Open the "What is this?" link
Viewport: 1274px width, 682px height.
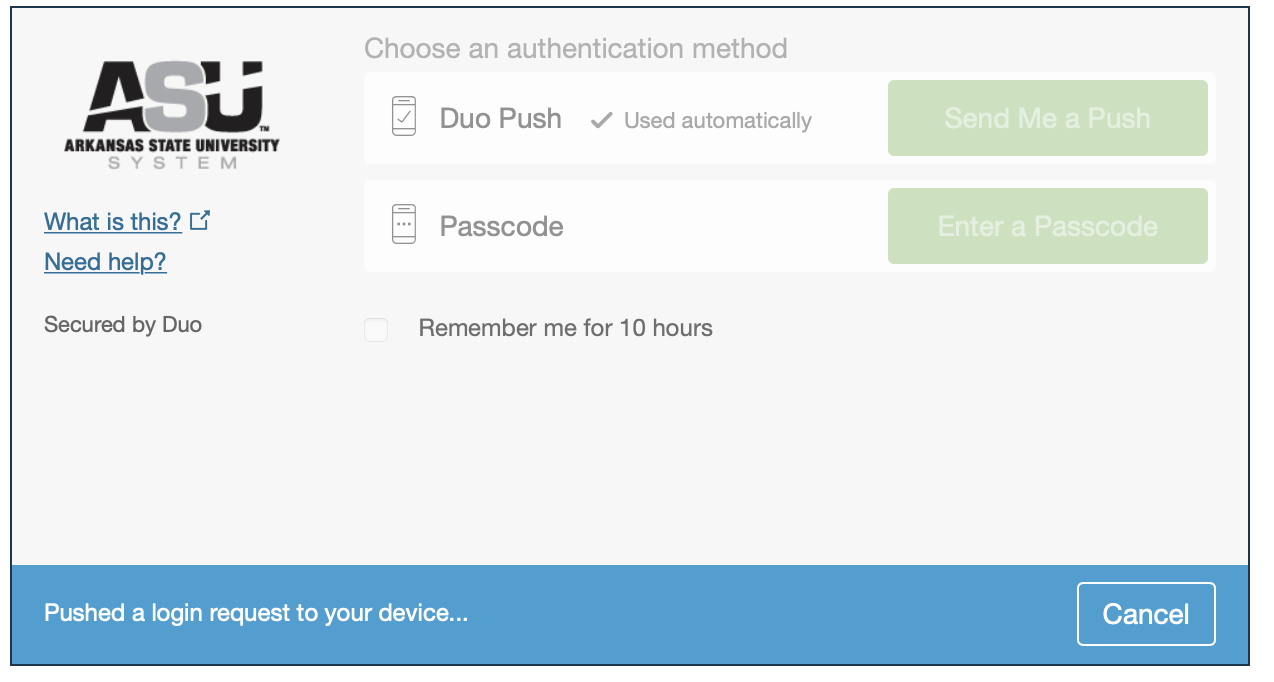click(113, 221)
